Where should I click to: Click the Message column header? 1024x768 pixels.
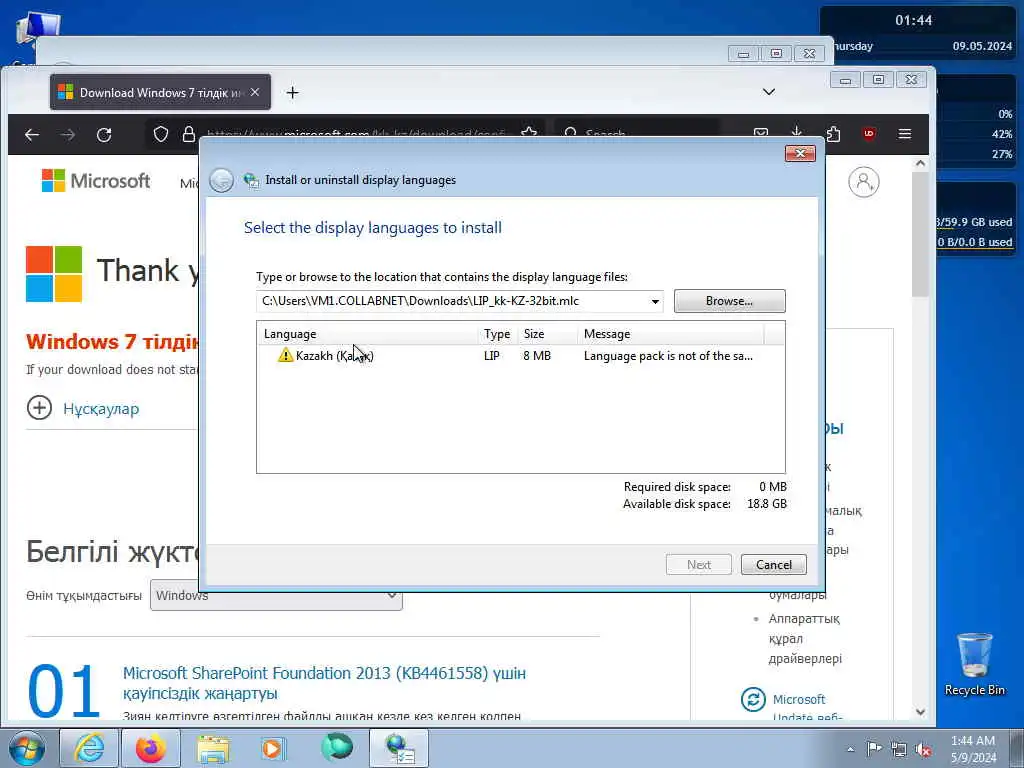671,334
